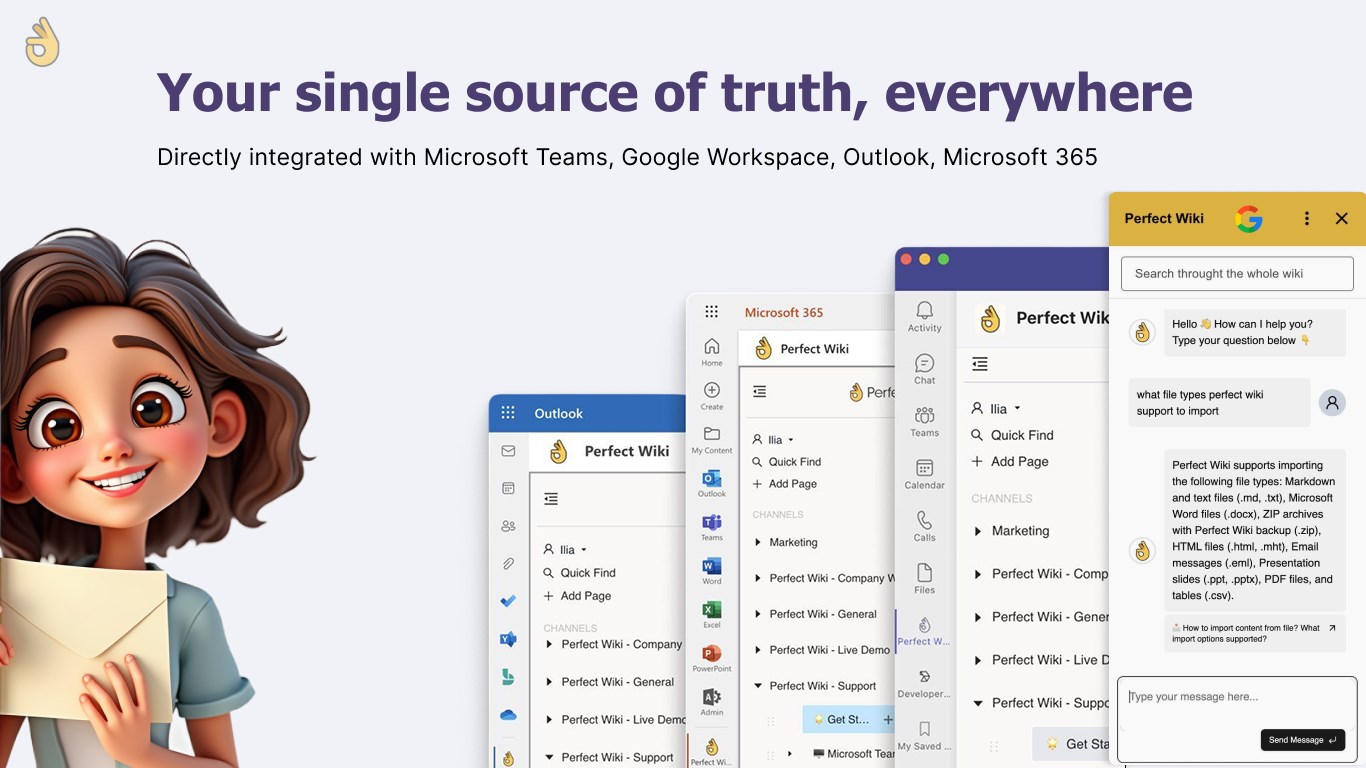
Task: Expand Perfect Wiki - Company in Outlook window
Action: coord(549,644)
